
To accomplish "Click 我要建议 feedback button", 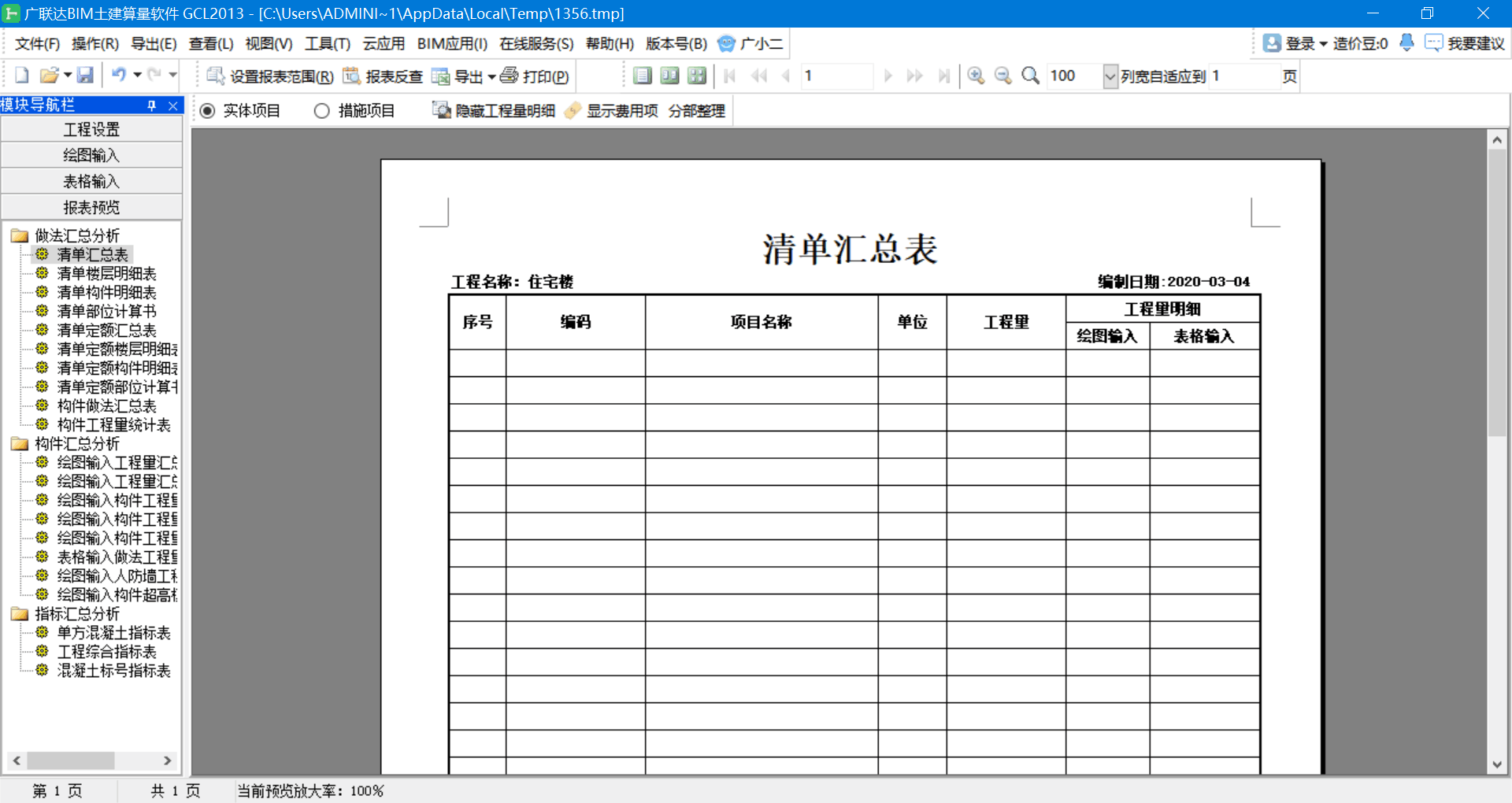I will point(1465,43).
